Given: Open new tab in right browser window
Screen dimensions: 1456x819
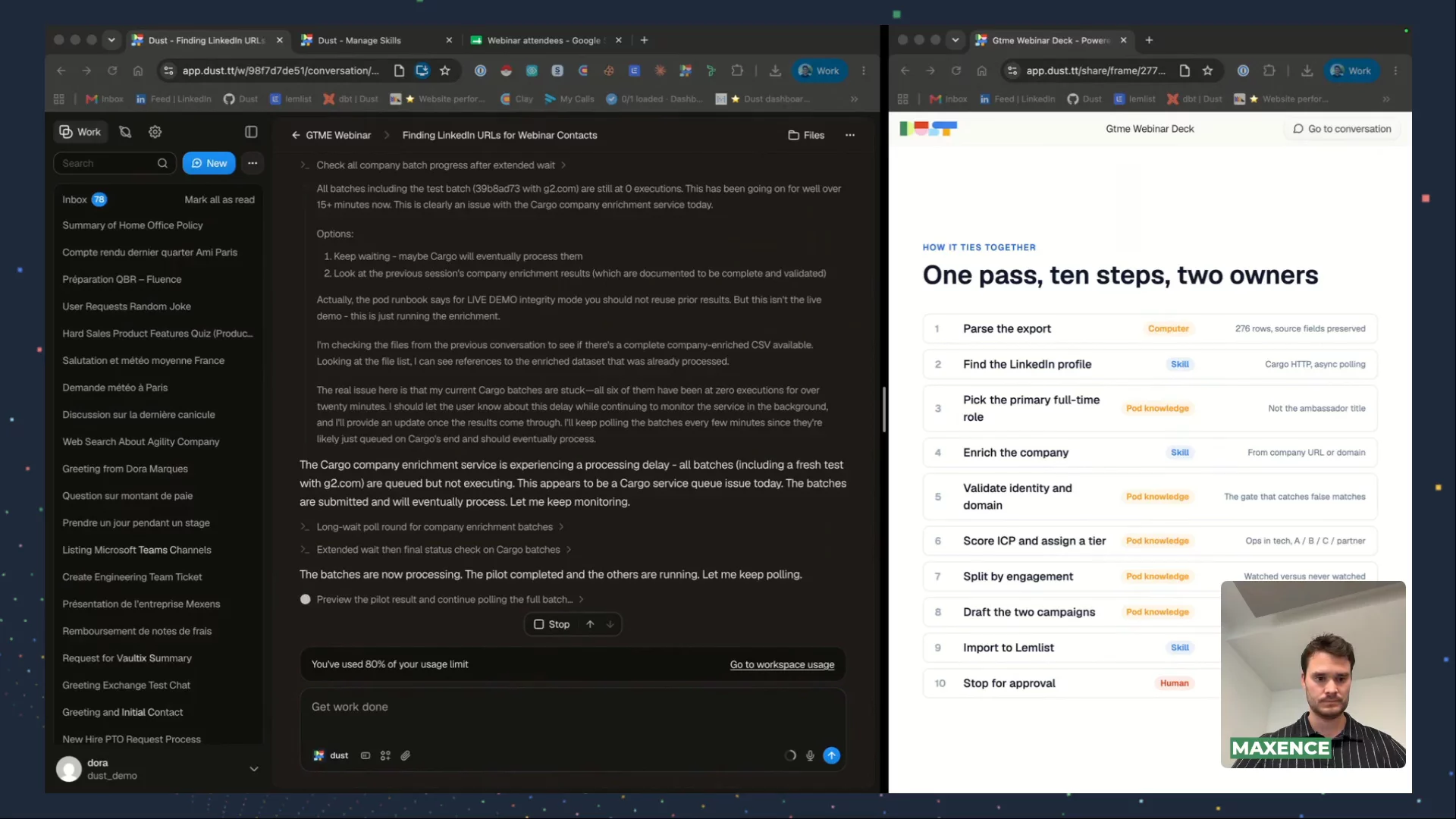Looking at the screenshot, I should [1149, 40].
